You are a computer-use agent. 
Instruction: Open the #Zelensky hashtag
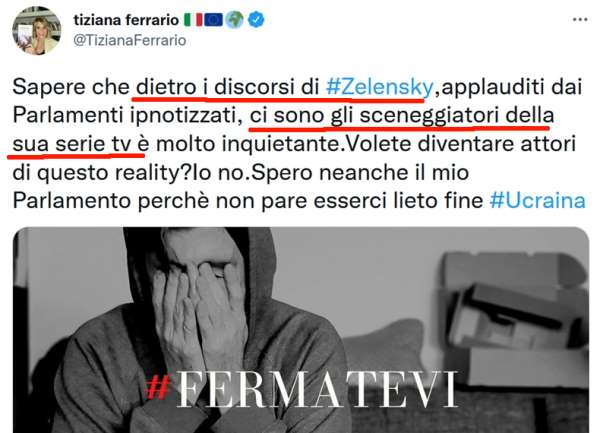click(379, 88)
